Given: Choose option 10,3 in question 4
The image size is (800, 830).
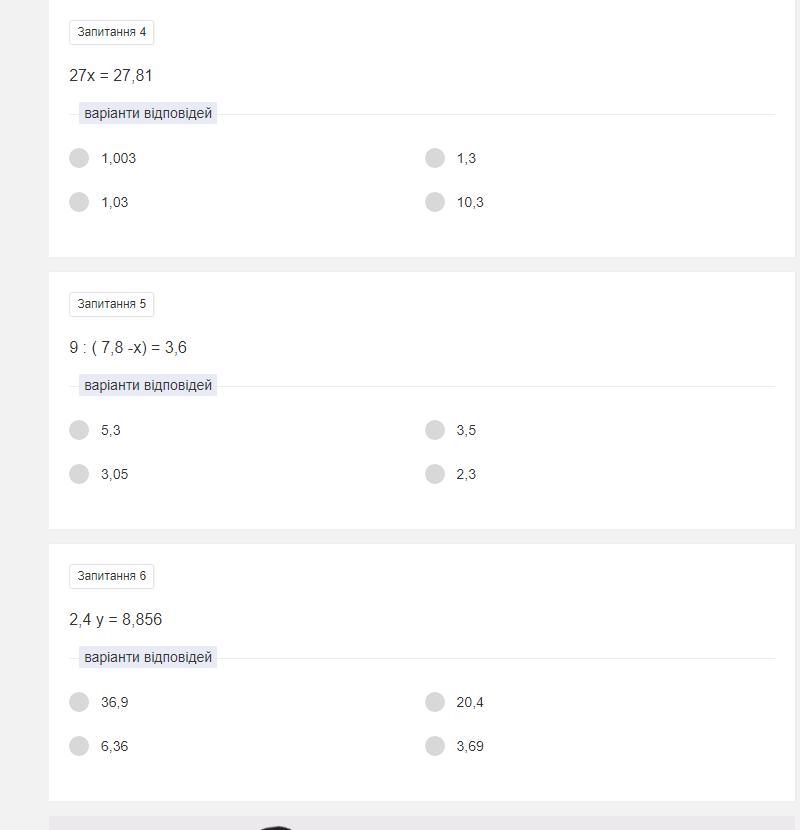Looking at the screenshot, I should [435, 202].
